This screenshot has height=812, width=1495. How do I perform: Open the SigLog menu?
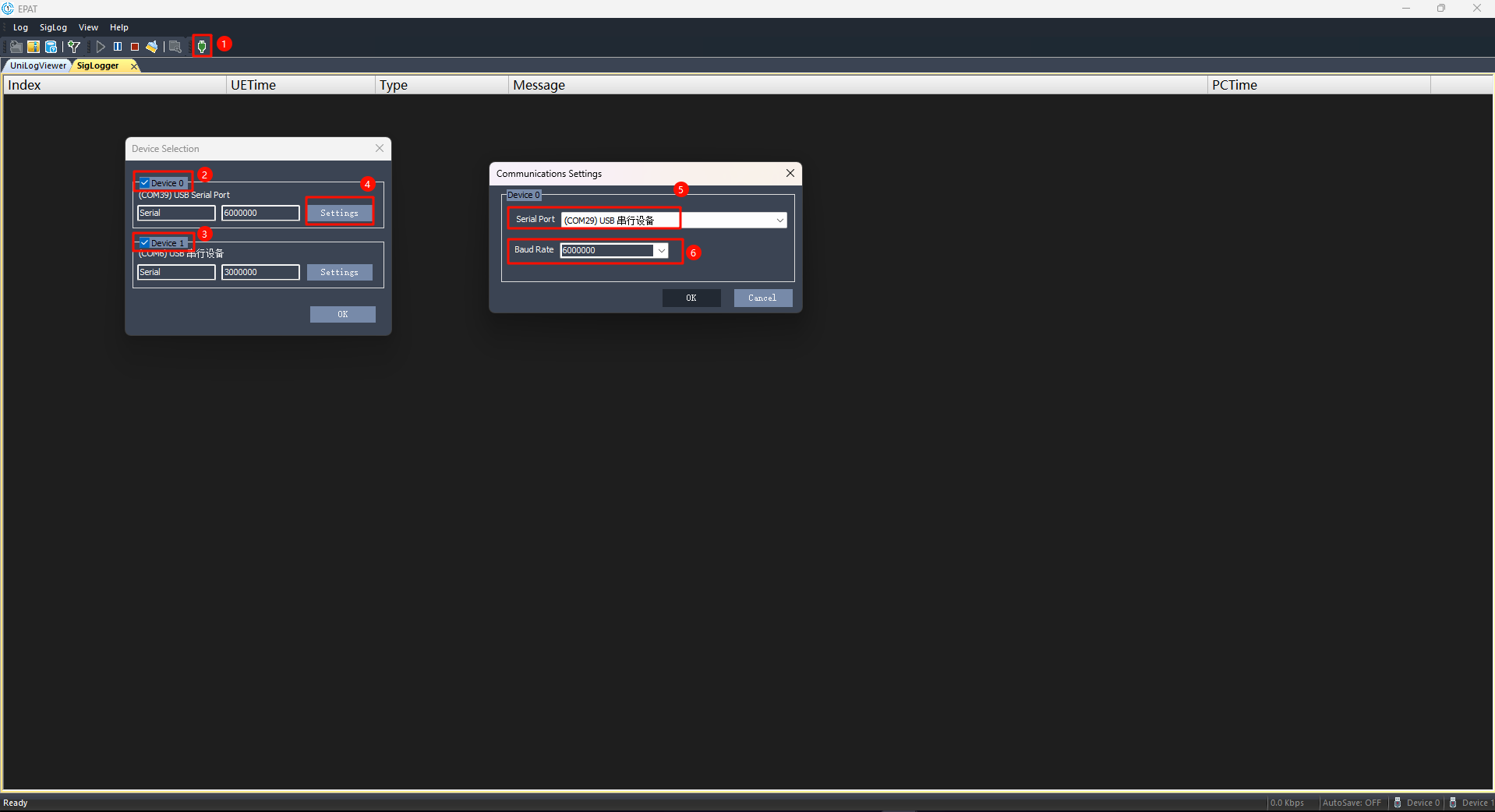(x=54, y=27)
